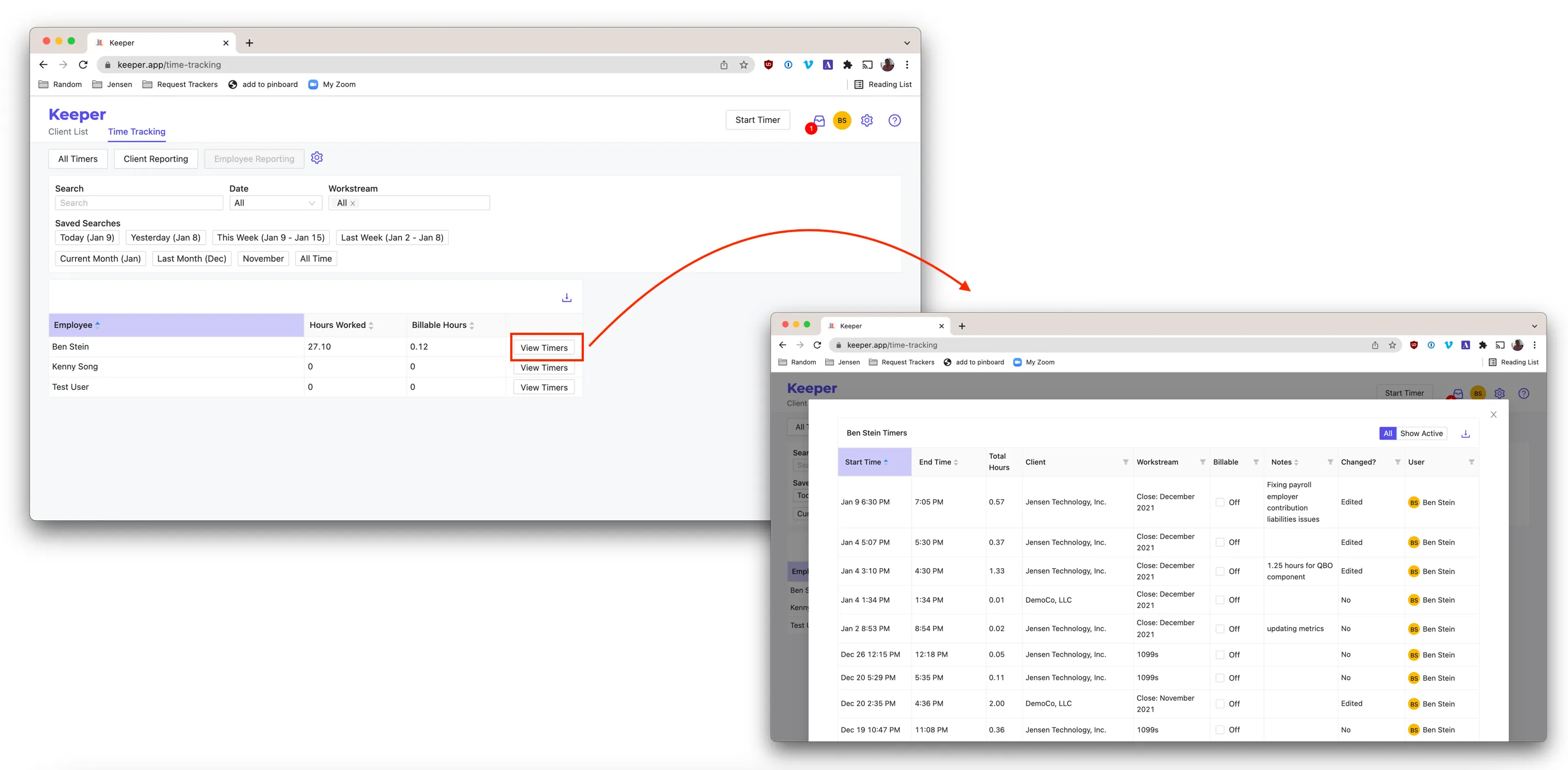1568x770 pixels.
Task: Close the Ben Stein Timers modal
Action: click(1493, 415)
